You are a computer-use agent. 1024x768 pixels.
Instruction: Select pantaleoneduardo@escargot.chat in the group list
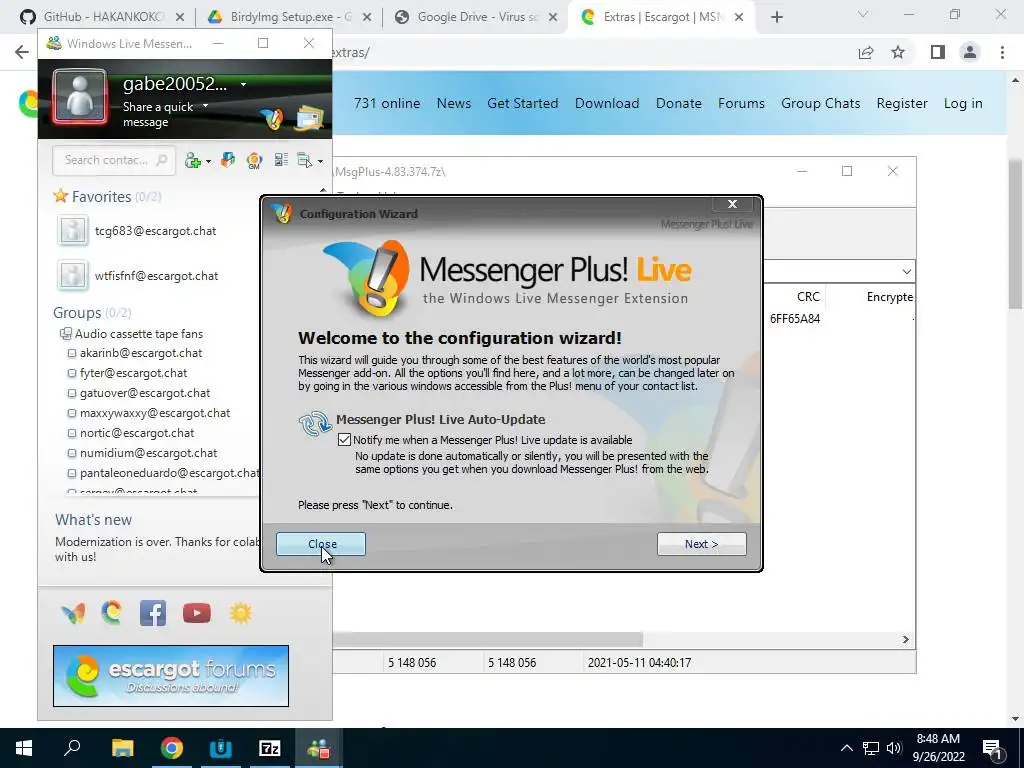pyautogui.click(x=169, y=473)
